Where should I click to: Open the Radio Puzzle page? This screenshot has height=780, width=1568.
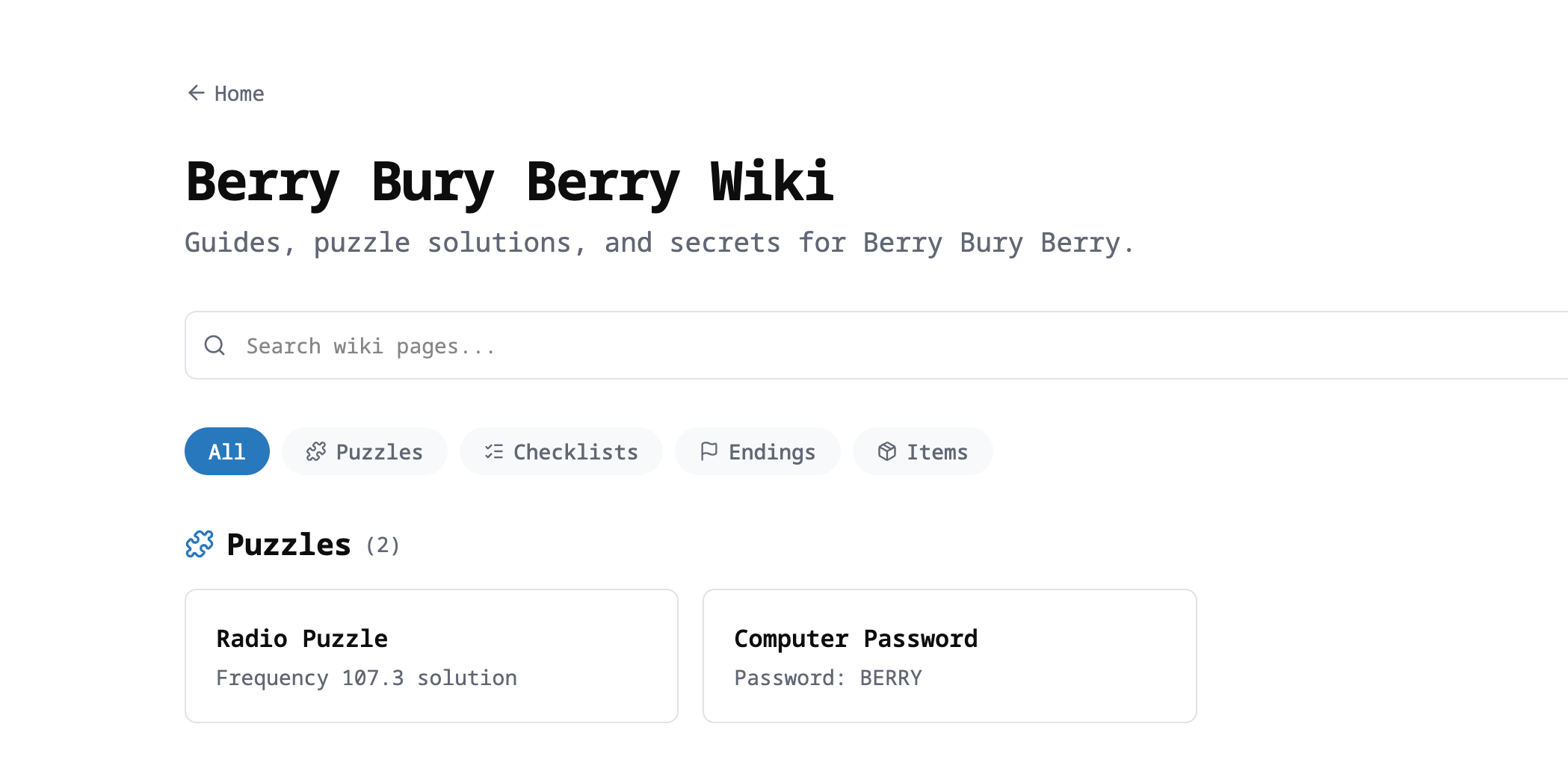pos(430,656)
